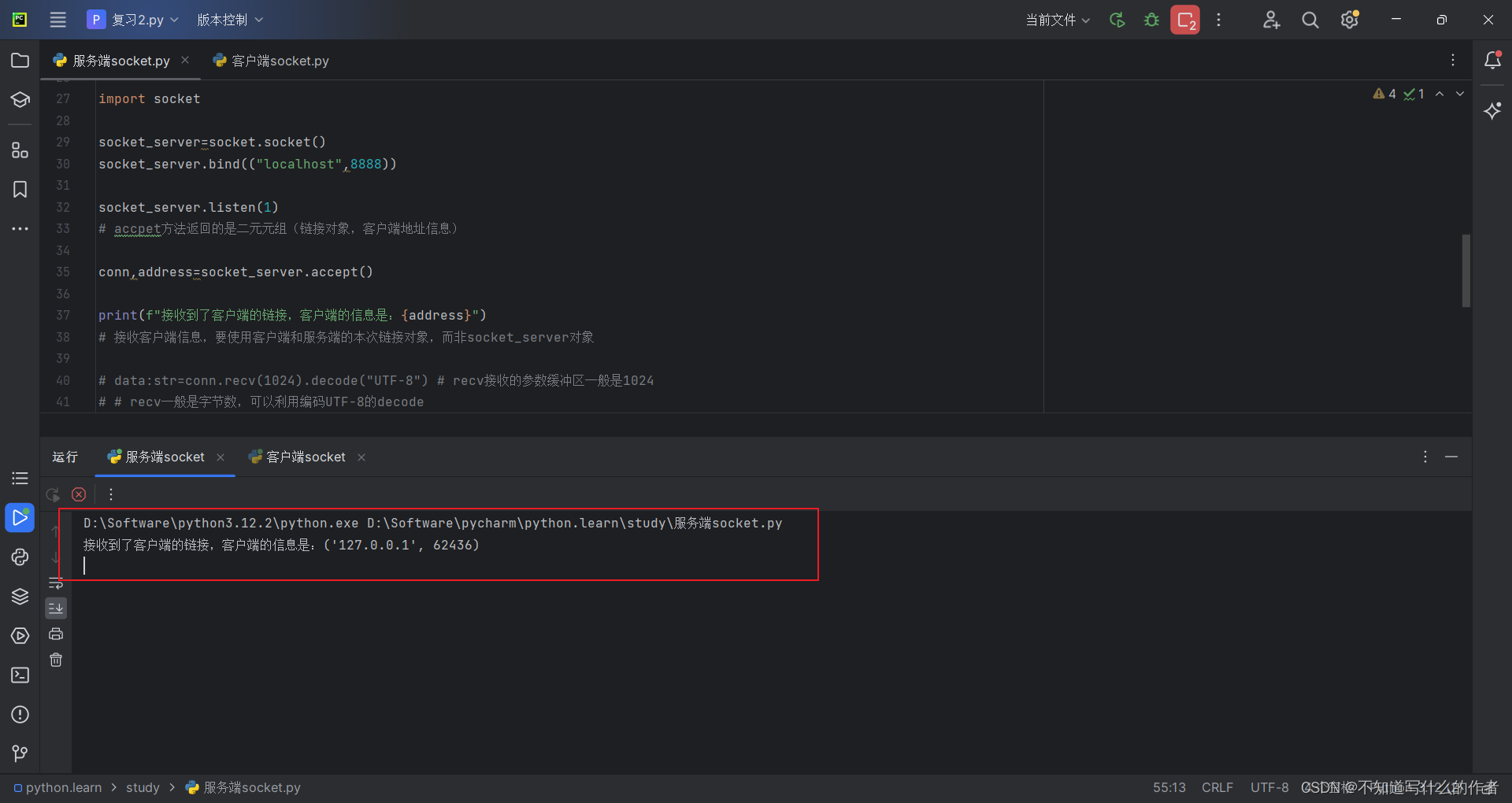Open the 当前文件 run configuration dropdown
Screen dimensions: 1512x803
point(1057,20)
